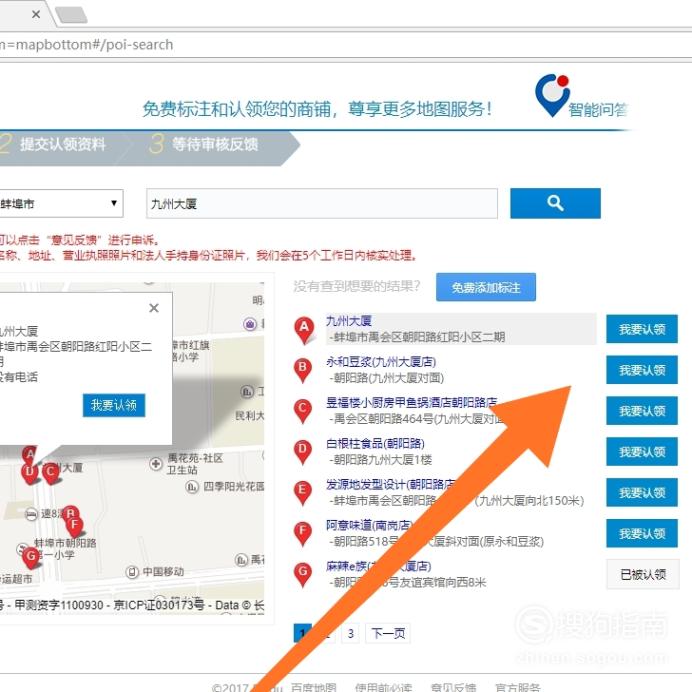Click map pin C on the map
This screenshot has height=692, width=692.
coord(51,474)
